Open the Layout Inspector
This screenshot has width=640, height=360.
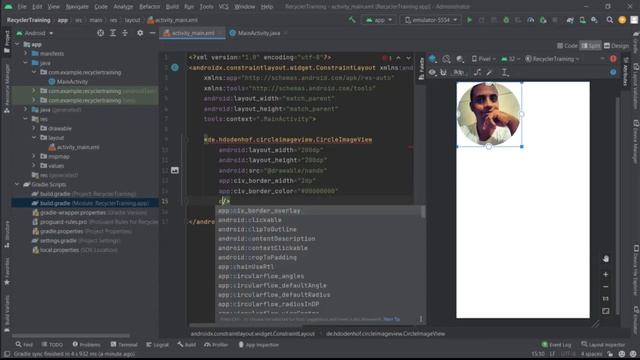(x=603, y=344)
